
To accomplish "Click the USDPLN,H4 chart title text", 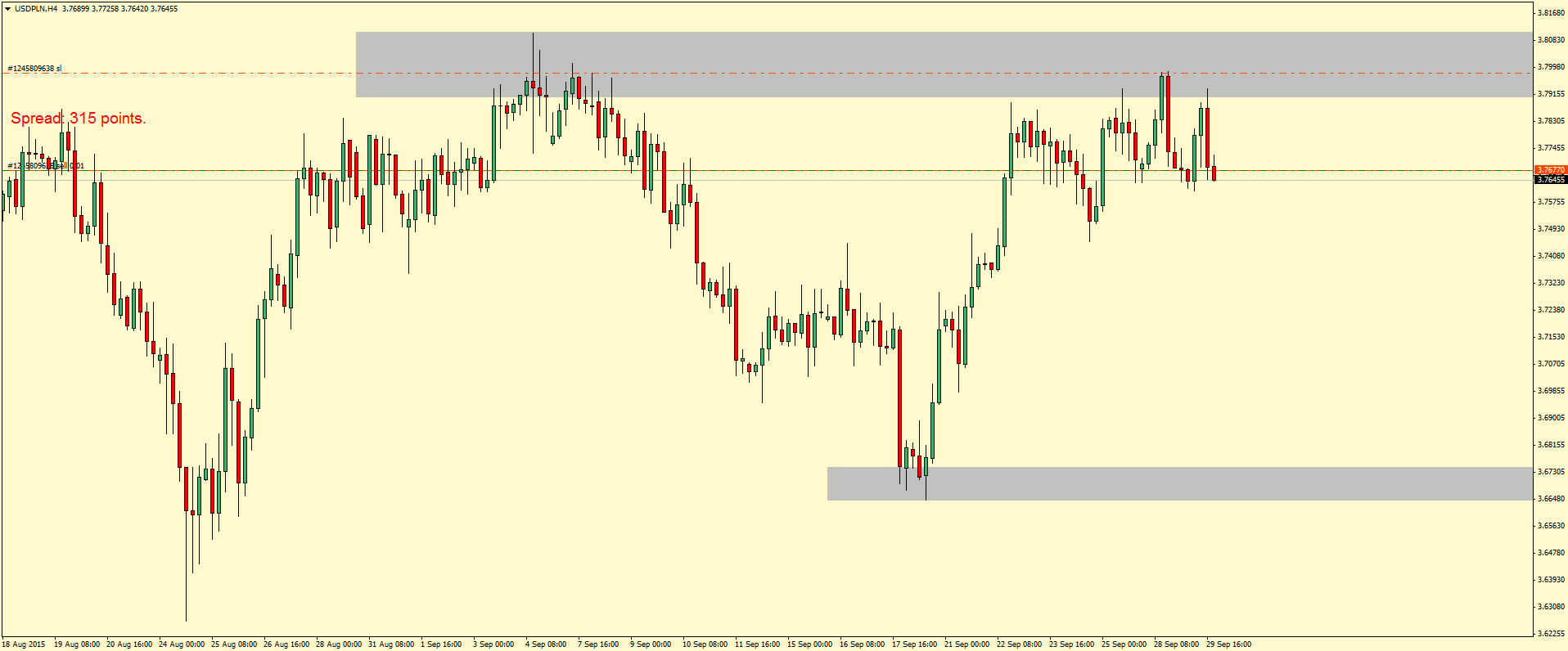I will click(x=36, y=9).
